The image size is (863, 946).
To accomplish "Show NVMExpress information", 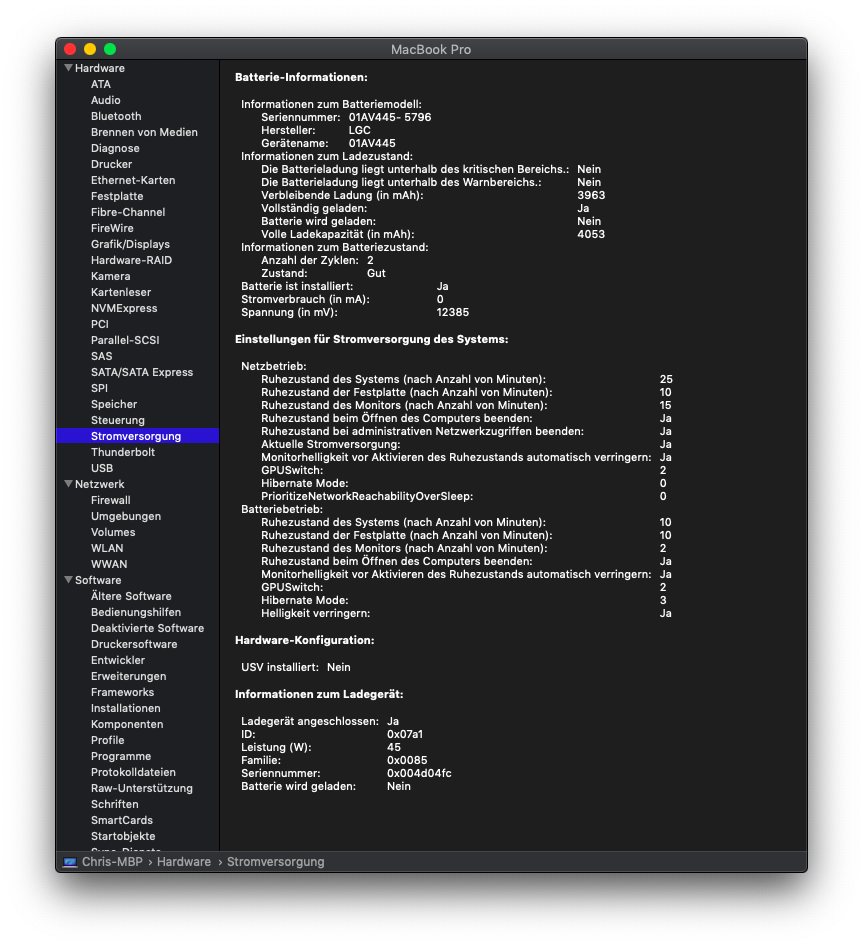I will pyautogui.click(x=124, y=308).
